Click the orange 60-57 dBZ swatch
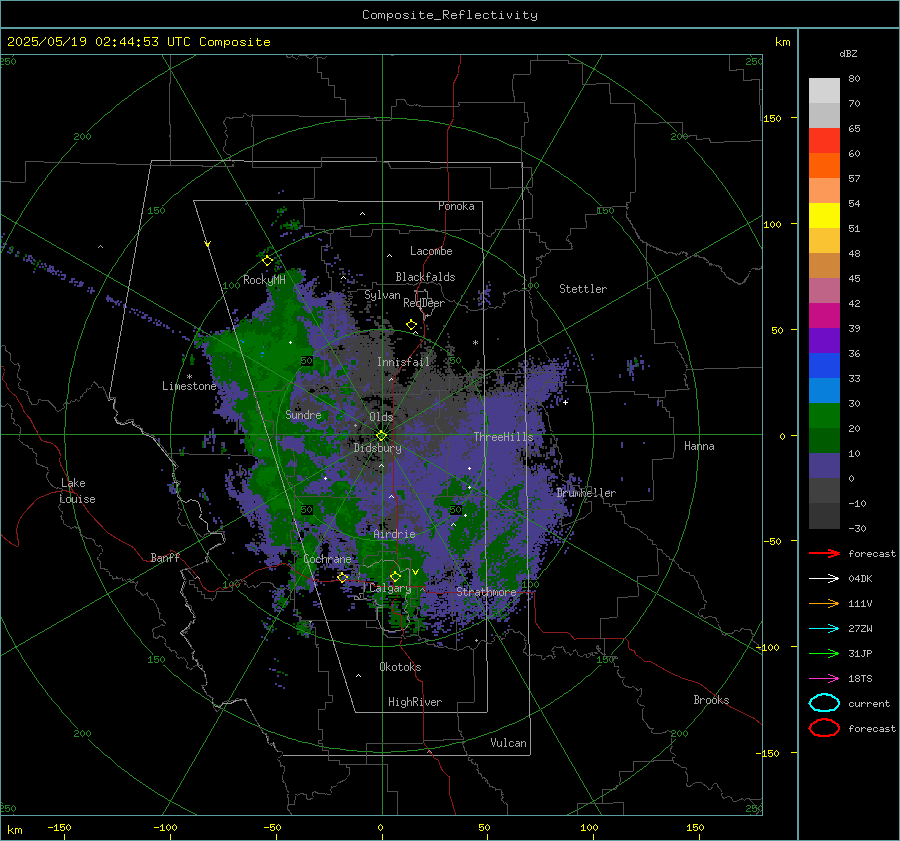The width and height of the screenshot is (900, 841). point(824,165)
